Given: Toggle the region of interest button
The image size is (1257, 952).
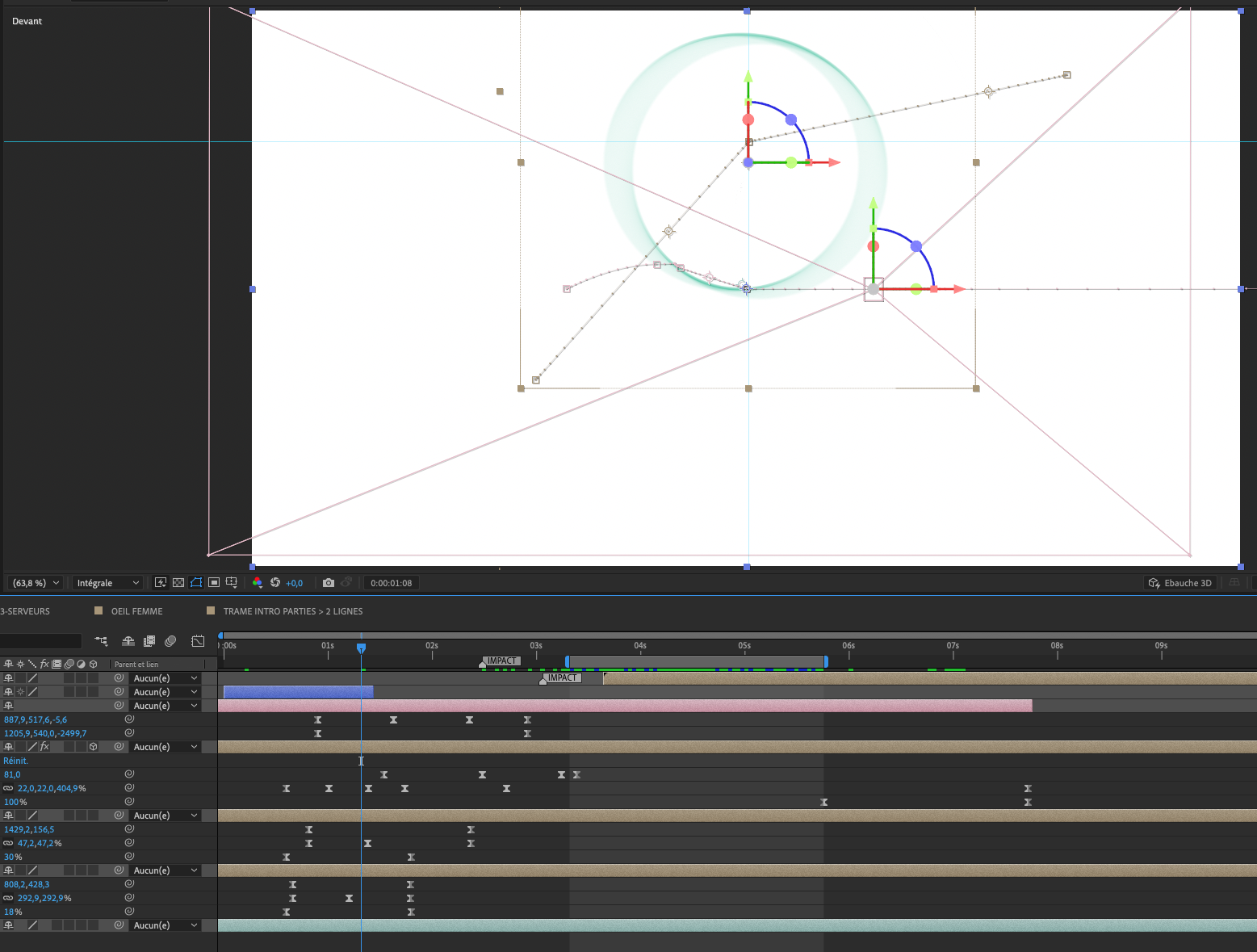Looking at the screenshot, I should (x=214, y=583).
